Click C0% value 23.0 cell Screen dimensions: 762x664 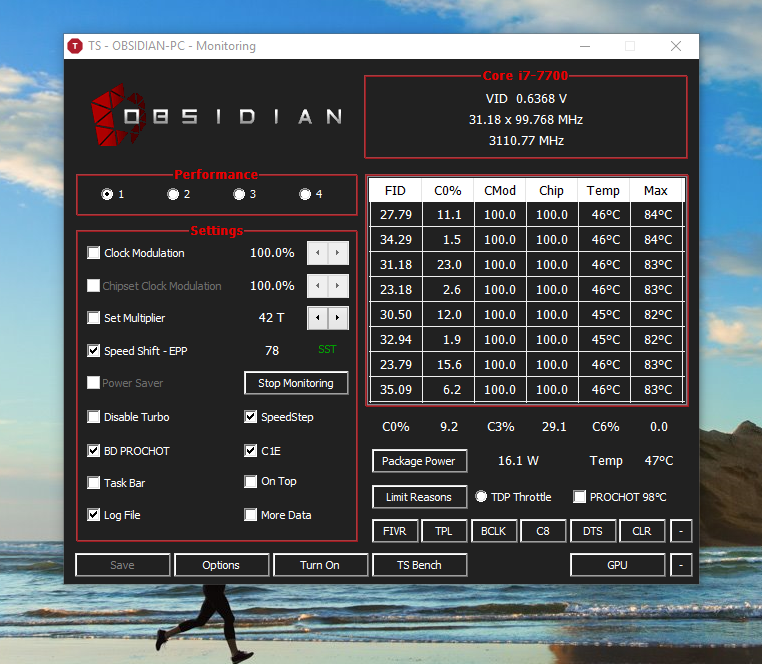pos(449,264)
